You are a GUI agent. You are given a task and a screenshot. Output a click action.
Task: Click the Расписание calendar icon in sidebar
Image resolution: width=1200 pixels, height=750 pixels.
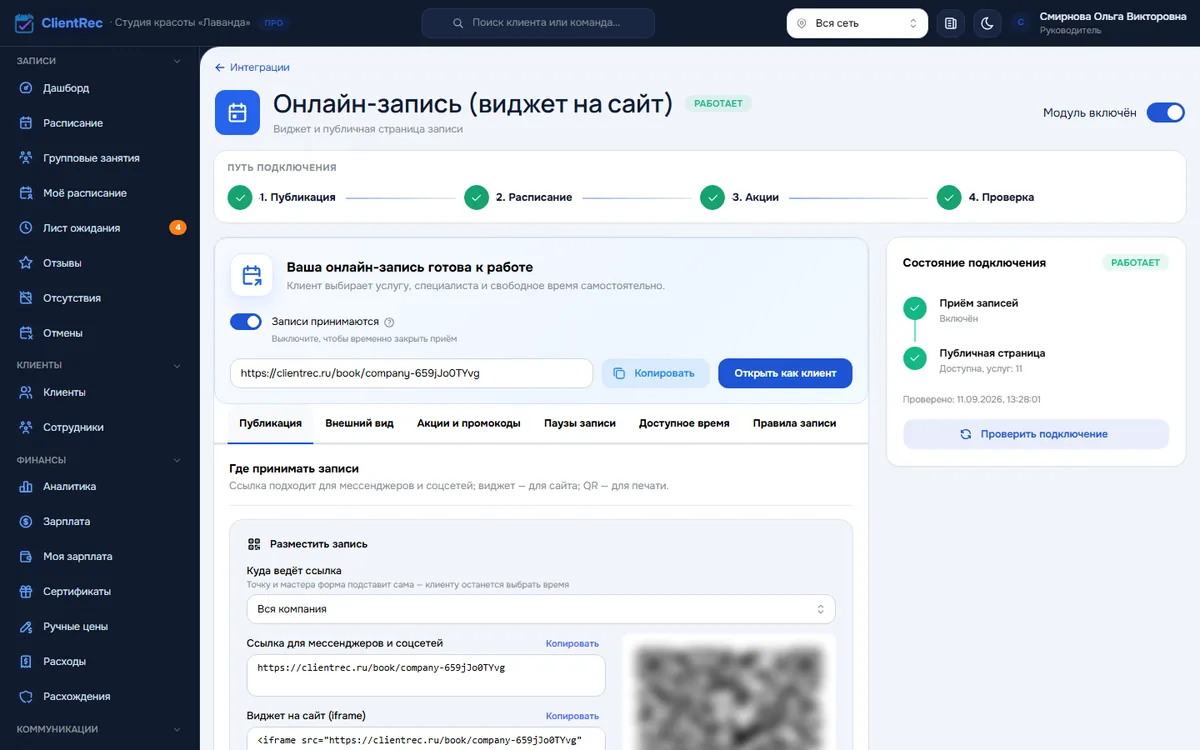click(26, 123)
